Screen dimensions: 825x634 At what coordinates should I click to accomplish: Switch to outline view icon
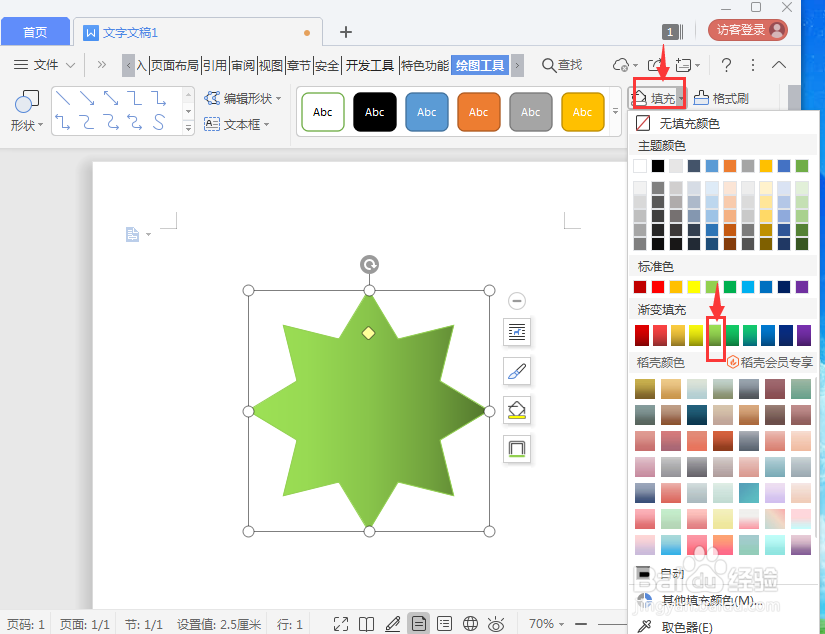445,624
